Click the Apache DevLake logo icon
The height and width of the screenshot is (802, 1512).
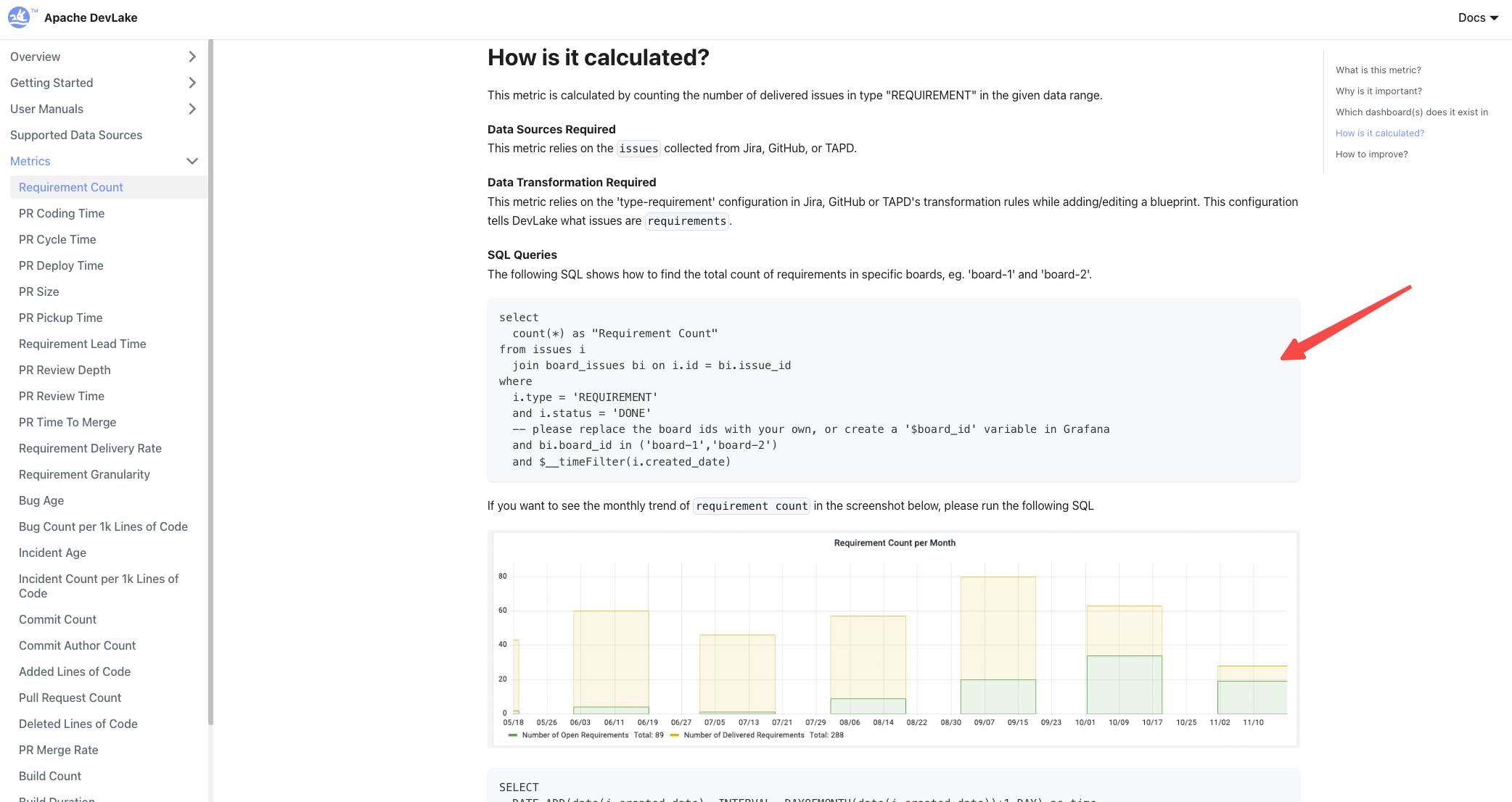(x=20, y=17)
